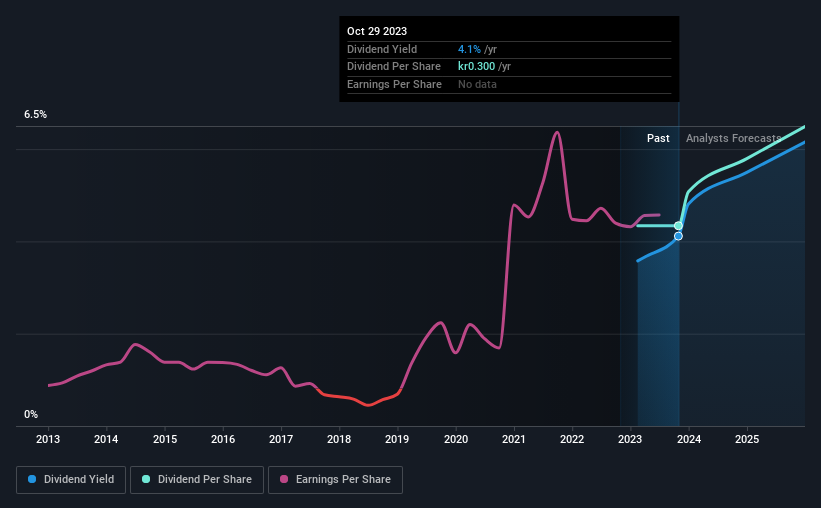Toggle the Dividend Yield legend button
Screen dimensions: 821x508
click(x=71, y=479)
